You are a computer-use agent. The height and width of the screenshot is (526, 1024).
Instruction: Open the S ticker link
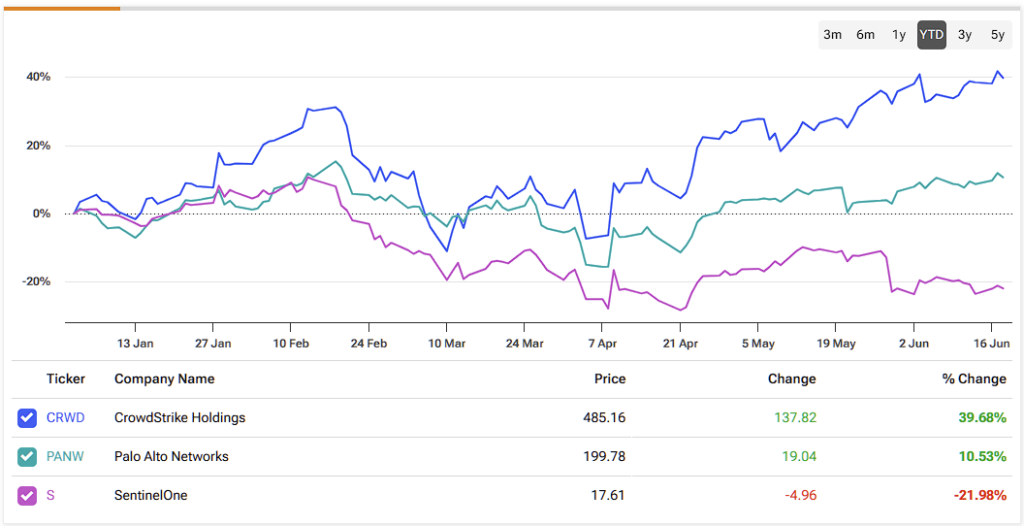50,496
